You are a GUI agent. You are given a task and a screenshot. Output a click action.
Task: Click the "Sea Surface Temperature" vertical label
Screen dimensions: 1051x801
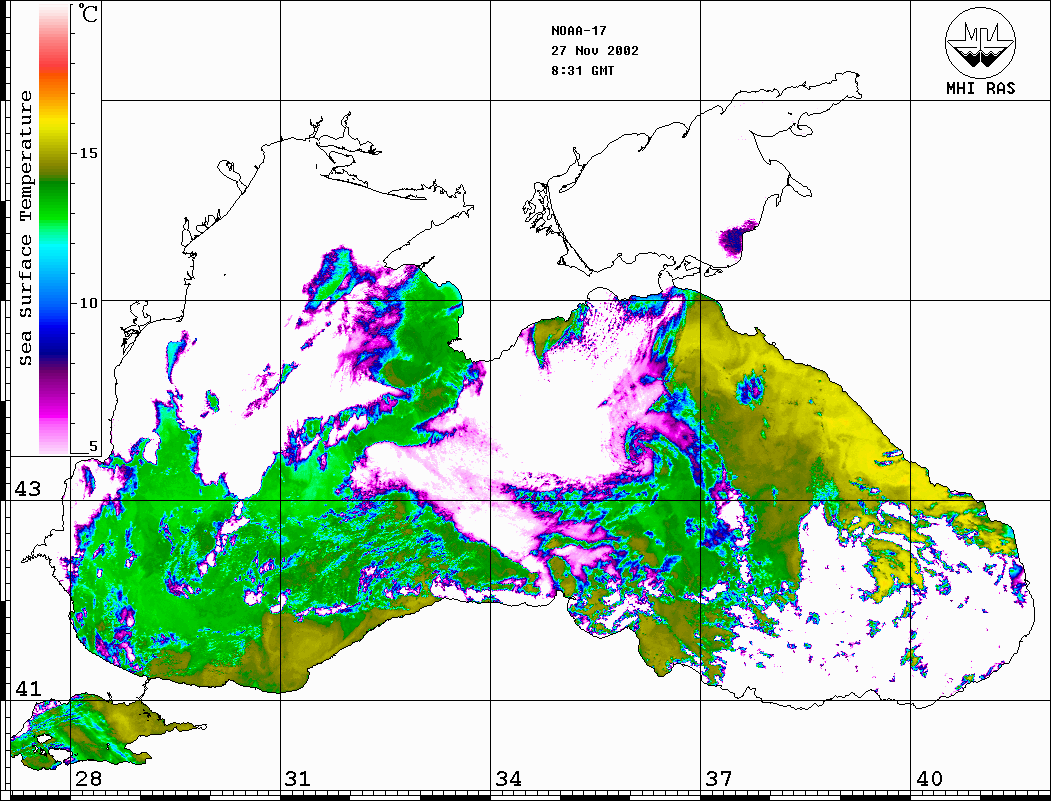click(x=25, y=228)
